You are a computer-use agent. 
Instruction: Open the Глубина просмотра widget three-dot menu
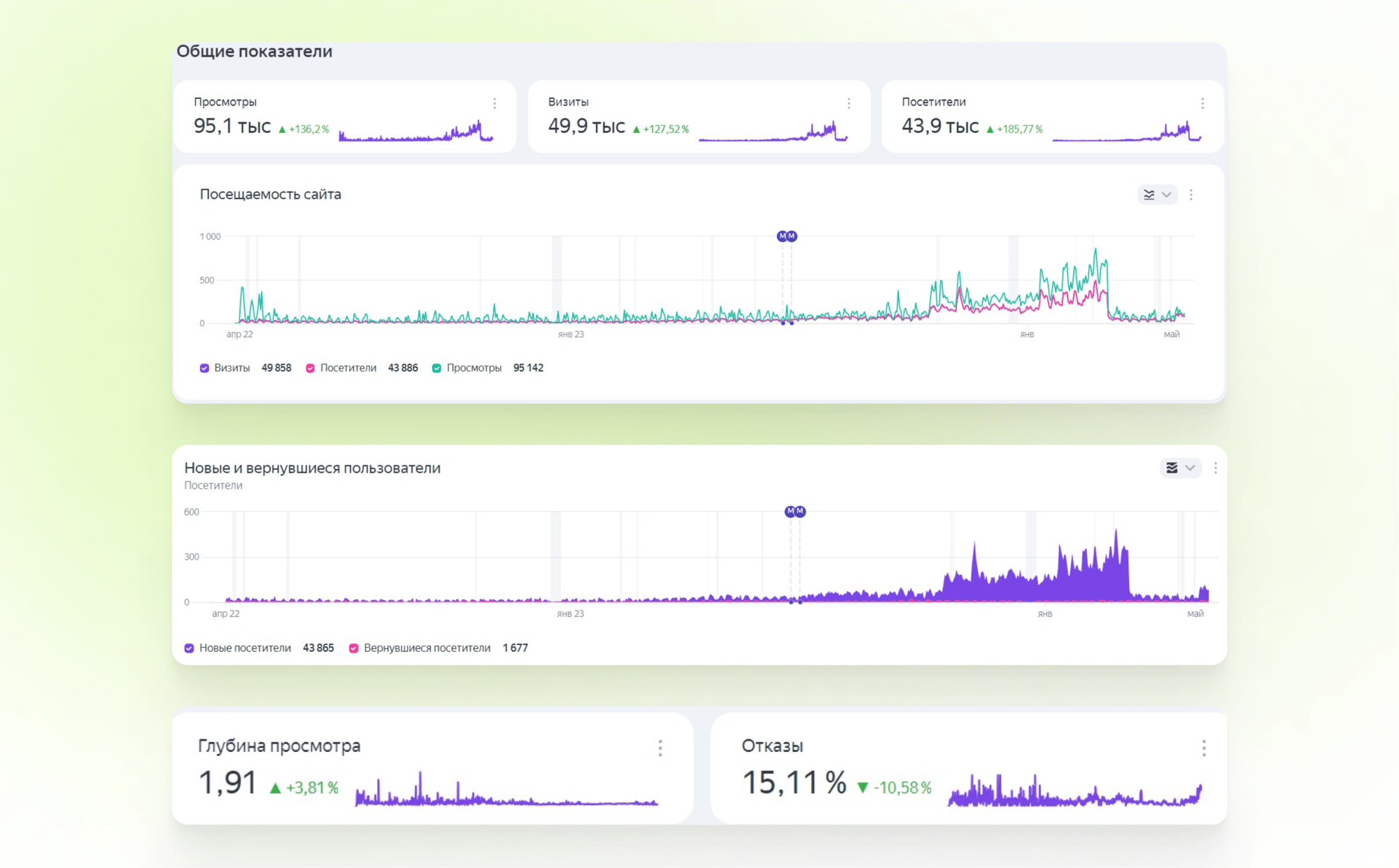tap(660, 748)
